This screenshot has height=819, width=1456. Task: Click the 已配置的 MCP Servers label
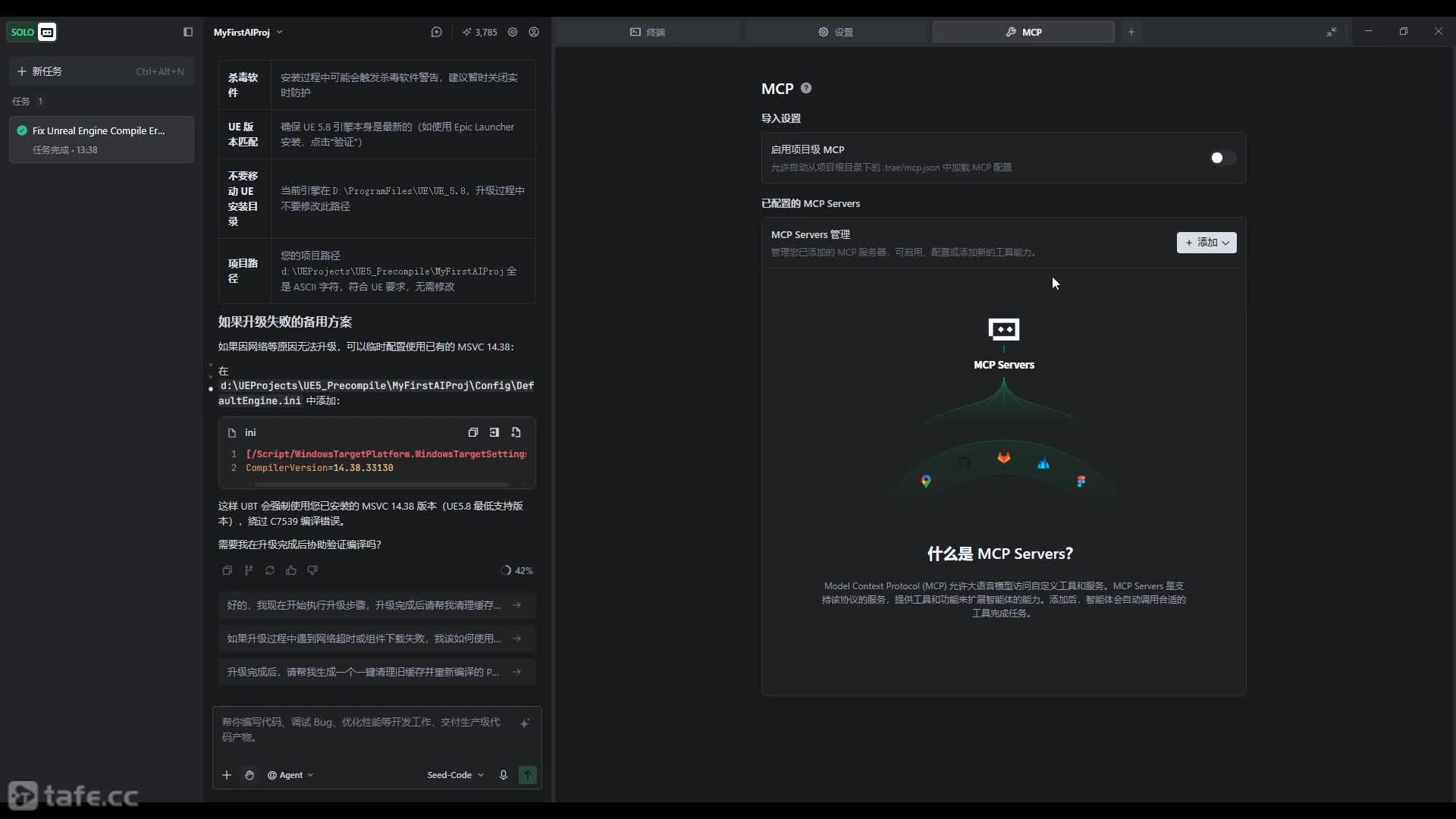tap(811, 203)
